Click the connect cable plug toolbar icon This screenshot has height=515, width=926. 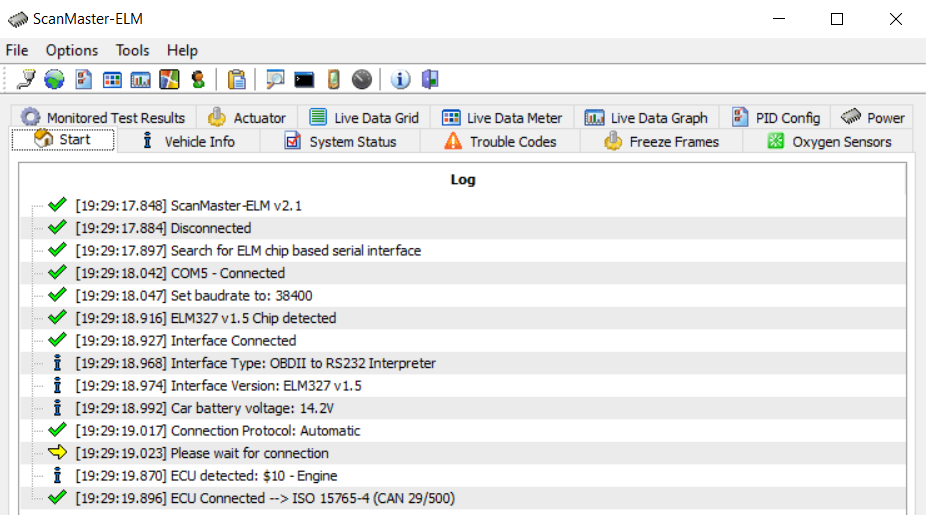click(27, 79)
